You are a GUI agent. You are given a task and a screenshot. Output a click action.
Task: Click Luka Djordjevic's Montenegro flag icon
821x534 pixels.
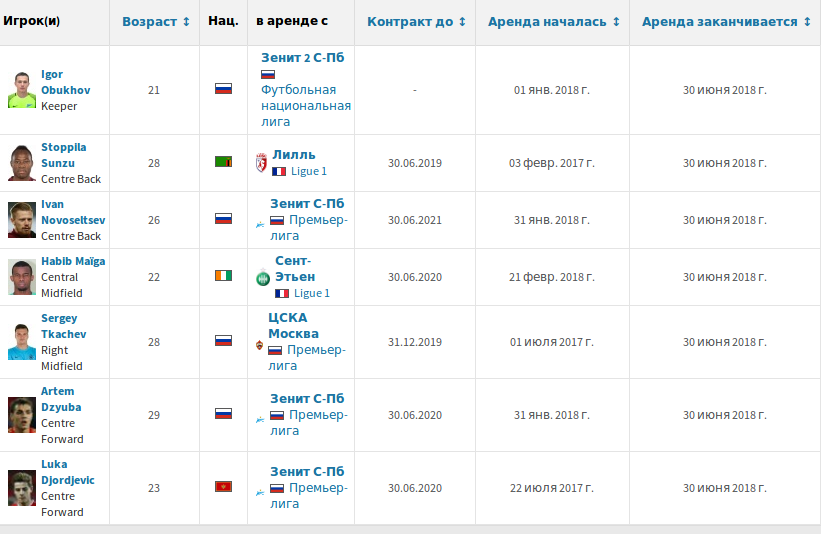coord(223,487)
